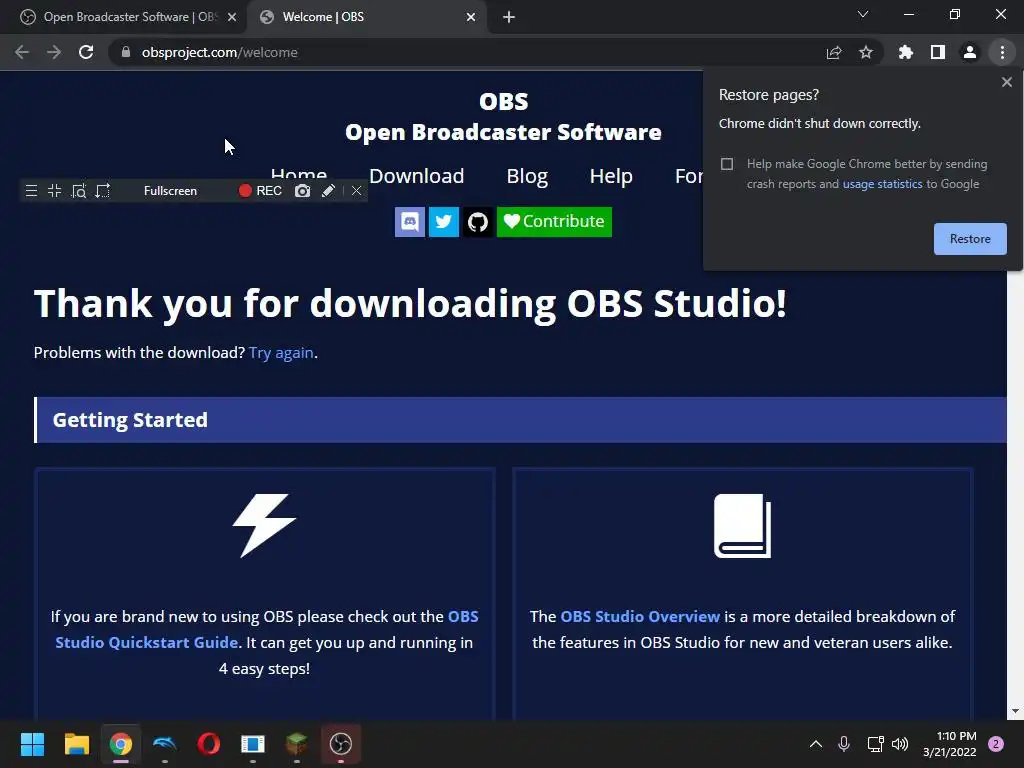
Task: Click the microphone tray icon
Action: pos(844,744)
